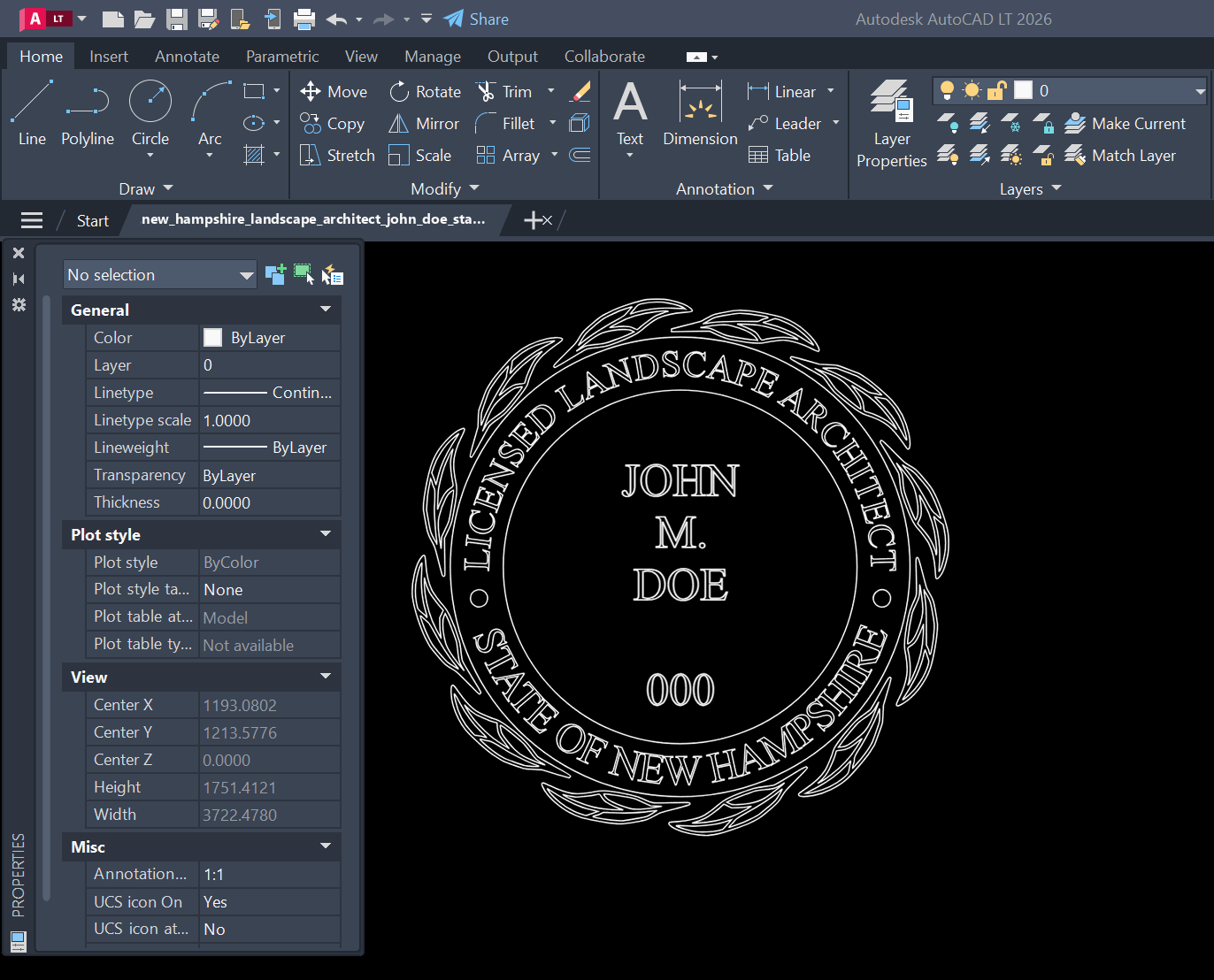Image resolution: width=1214 pixels, height=980 pixels.
Task: Click layer 0 white color swatch
Action: 1023,90
